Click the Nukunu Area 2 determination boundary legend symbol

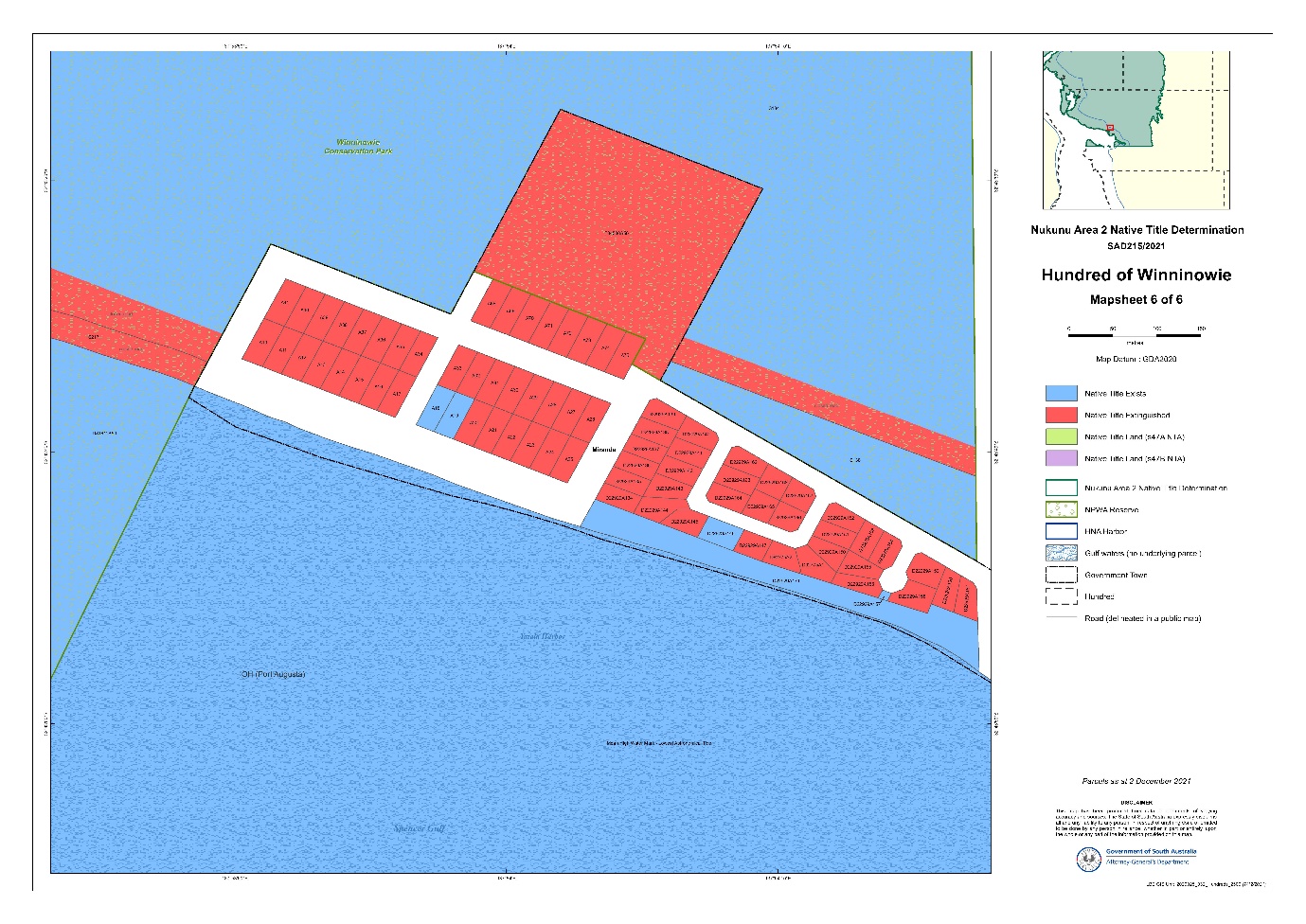pyautogui.click(x=1062, y=488)
